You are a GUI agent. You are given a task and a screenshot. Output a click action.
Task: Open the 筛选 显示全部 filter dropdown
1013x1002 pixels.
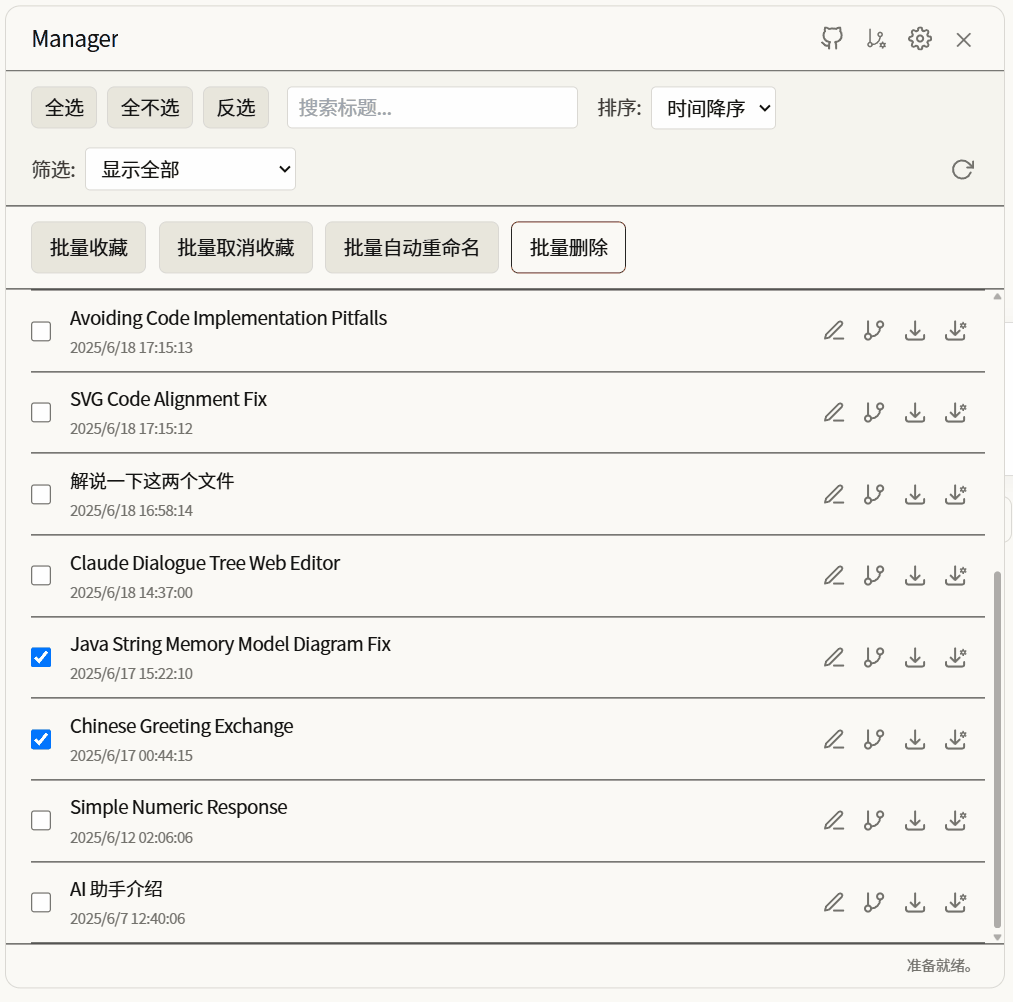pyautogui.click(x=191, y=169)
